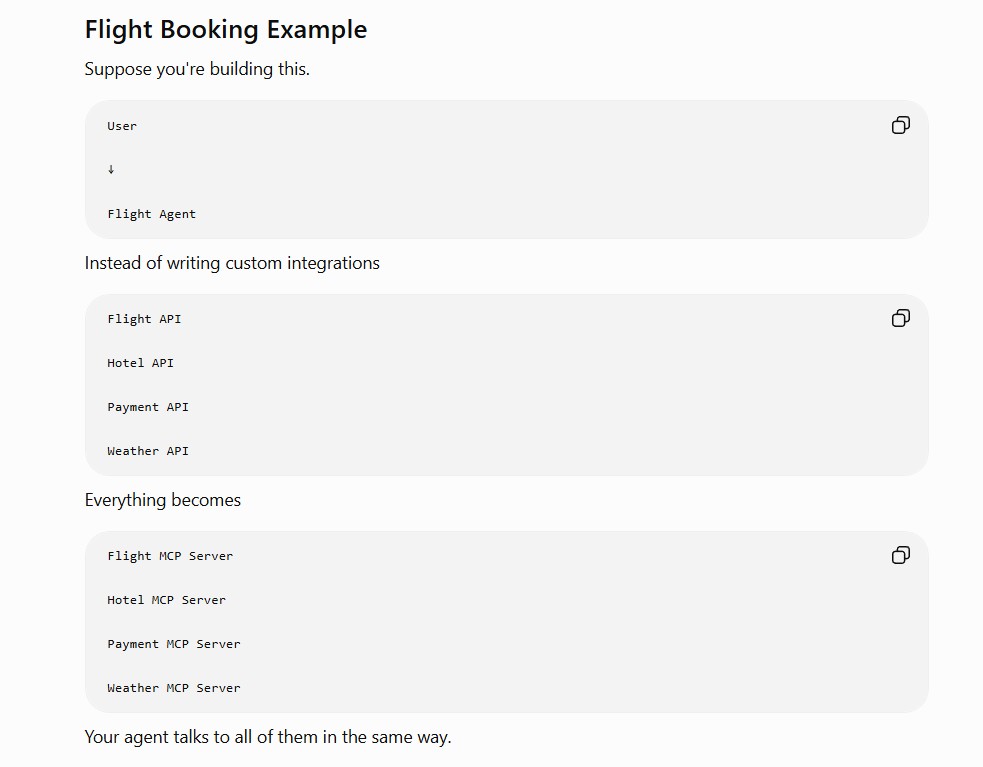This screenshot has height=767, width=983.
Task: Click the 'Everything becomes' paragraph
Action: [x=162, y=500]
